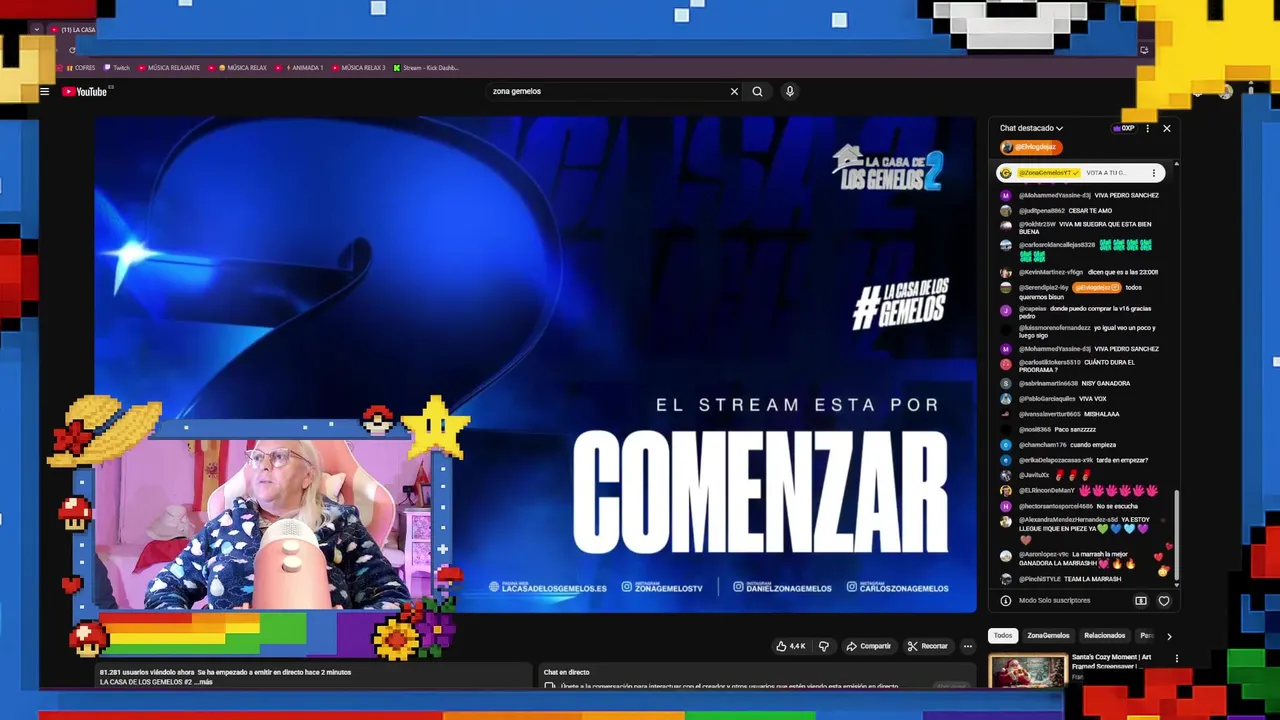Send a heart reaction in the chat
Viewport: 1280px width, 720px height.
coord(1163,601)
